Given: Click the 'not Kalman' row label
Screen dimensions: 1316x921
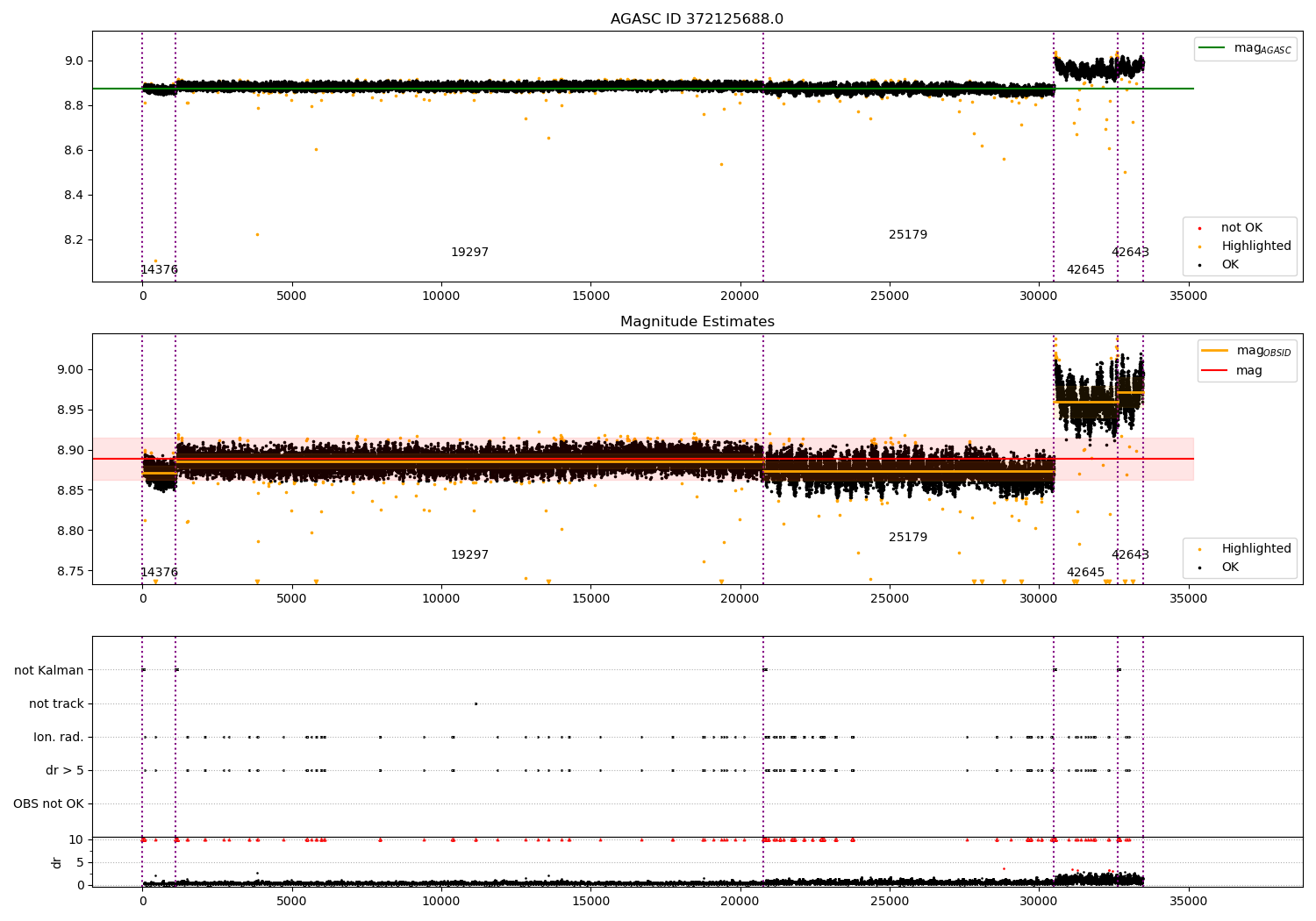Looking at the screenshot, I should click(49, 670).
